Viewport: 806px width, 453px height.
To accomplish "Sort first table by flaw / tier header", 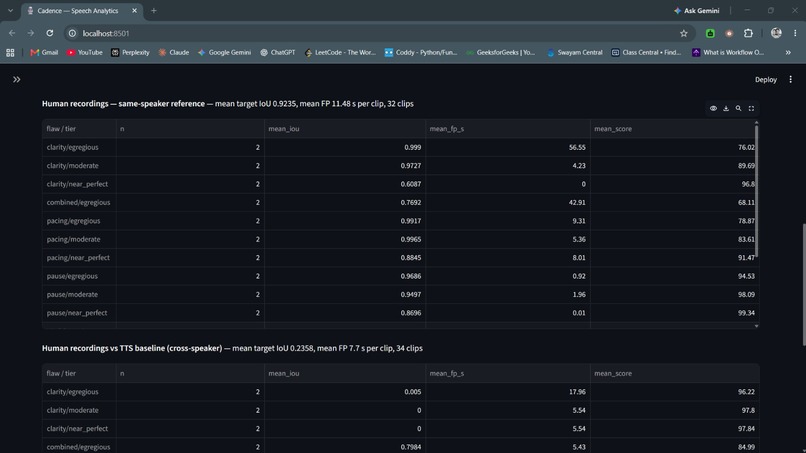I will pos(79,129).
